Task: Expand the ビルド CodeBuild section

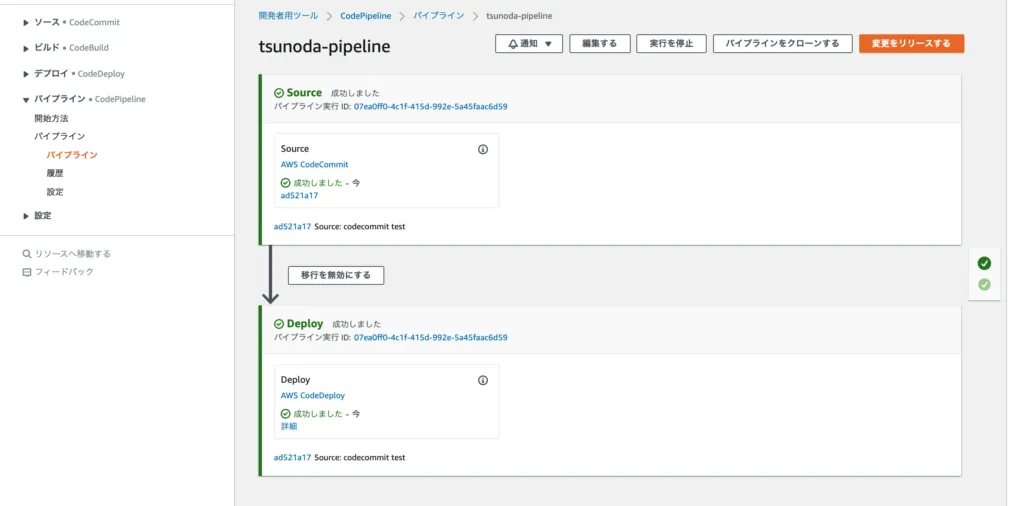Action: tap(26, 48)
